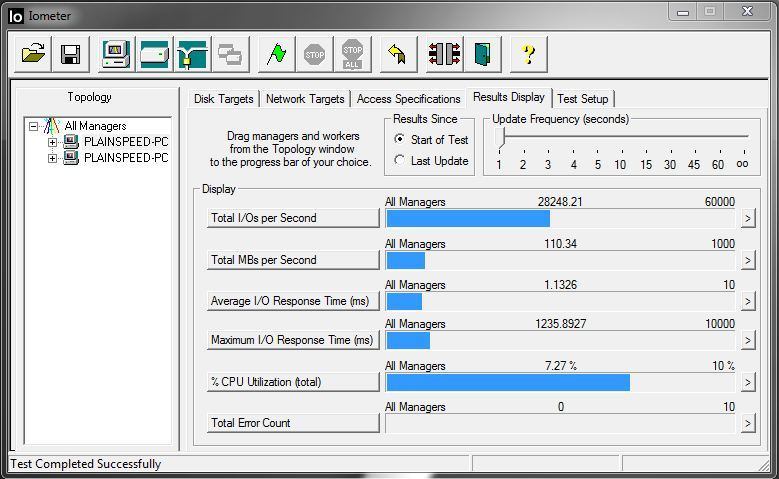Select the Results Display tab
779x479 pixels.
[509, 97]
